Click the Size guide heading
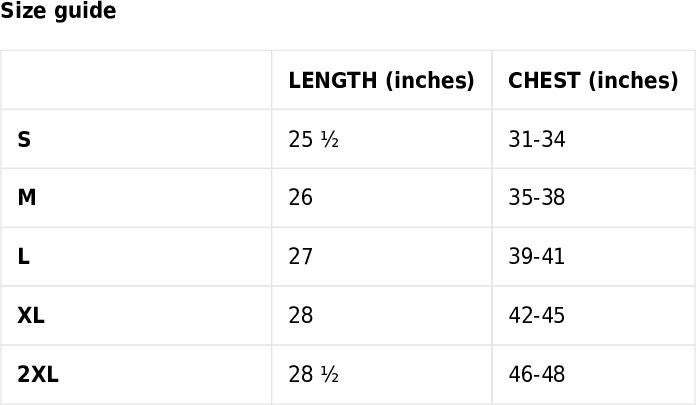The width and height of the screenshot is (696, 405). 58,10
